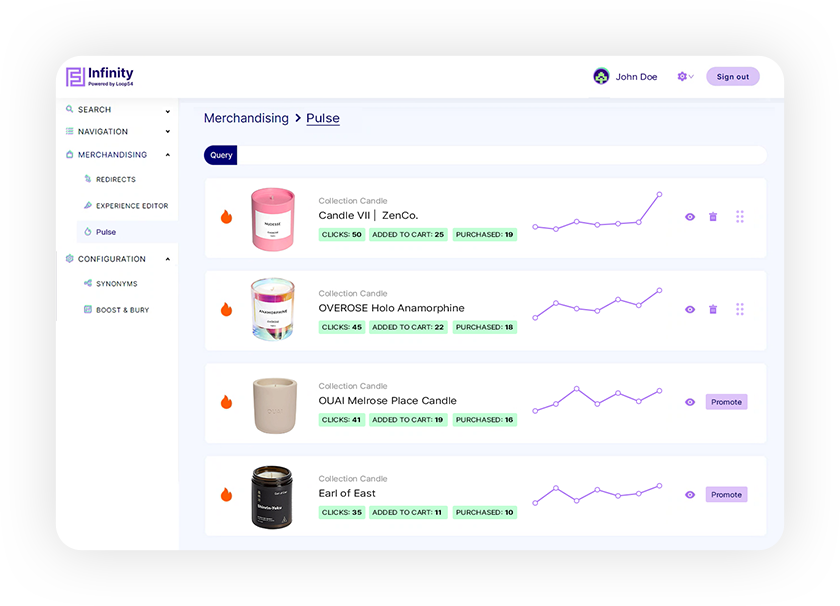Click the Redirects icon
This screenshot has height=606, width=840.
[88, 179]
